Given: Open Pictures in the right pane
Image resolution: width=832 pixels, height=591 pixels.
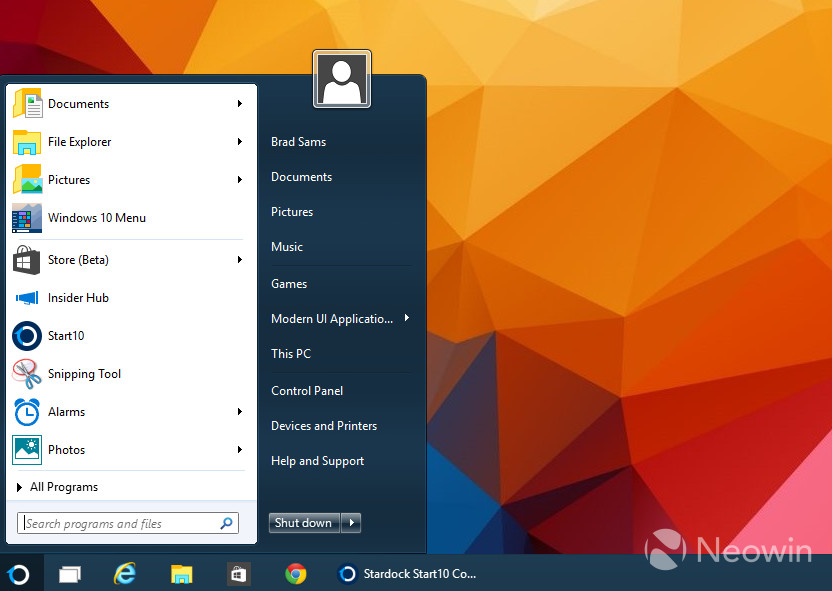Looking at the screenshot, I should click(x=292, y=212).
